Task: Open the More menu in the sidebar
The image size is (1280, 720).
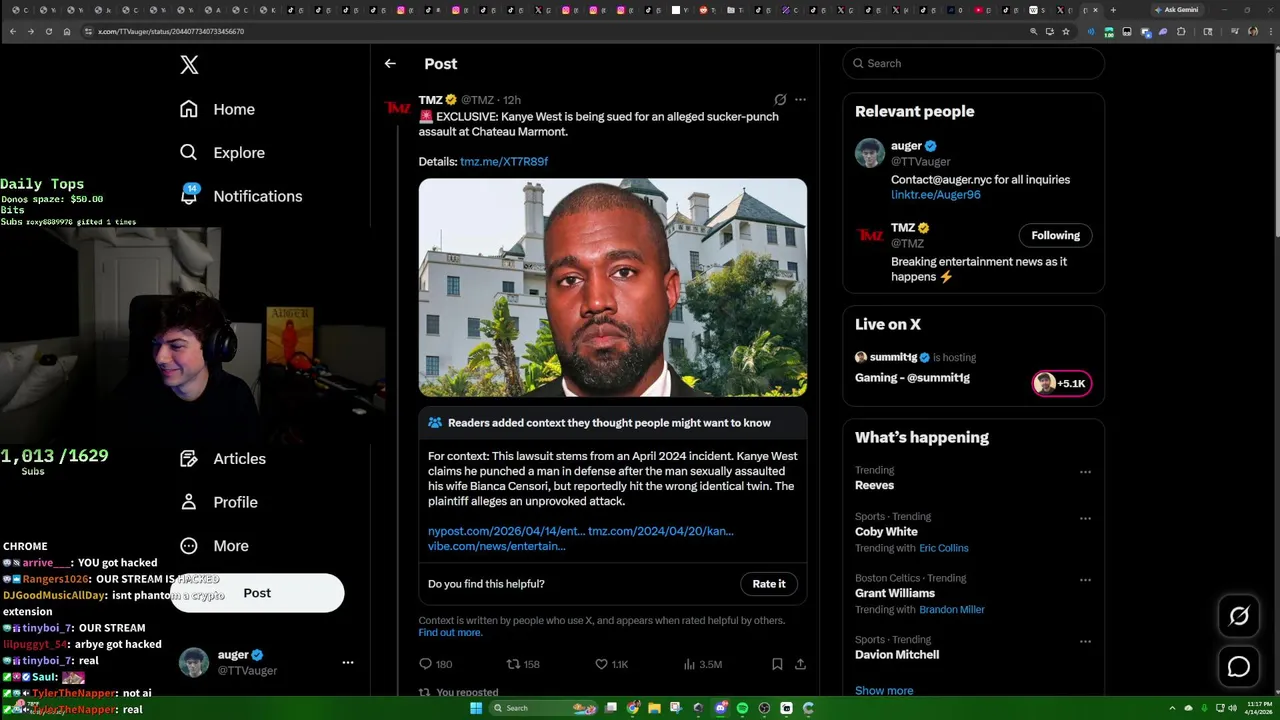Action: click(214, 546)
